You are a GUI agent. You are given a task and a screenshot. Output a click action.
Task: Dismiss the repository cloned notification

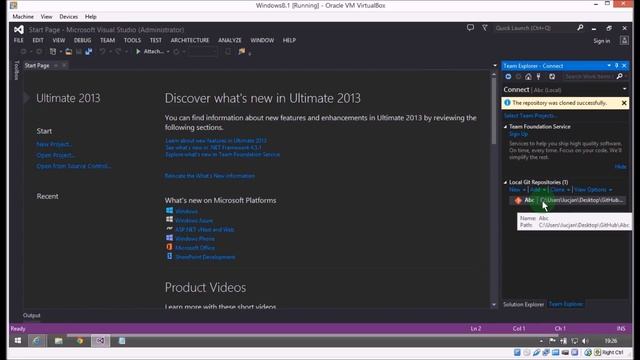(x=624, y=103)
